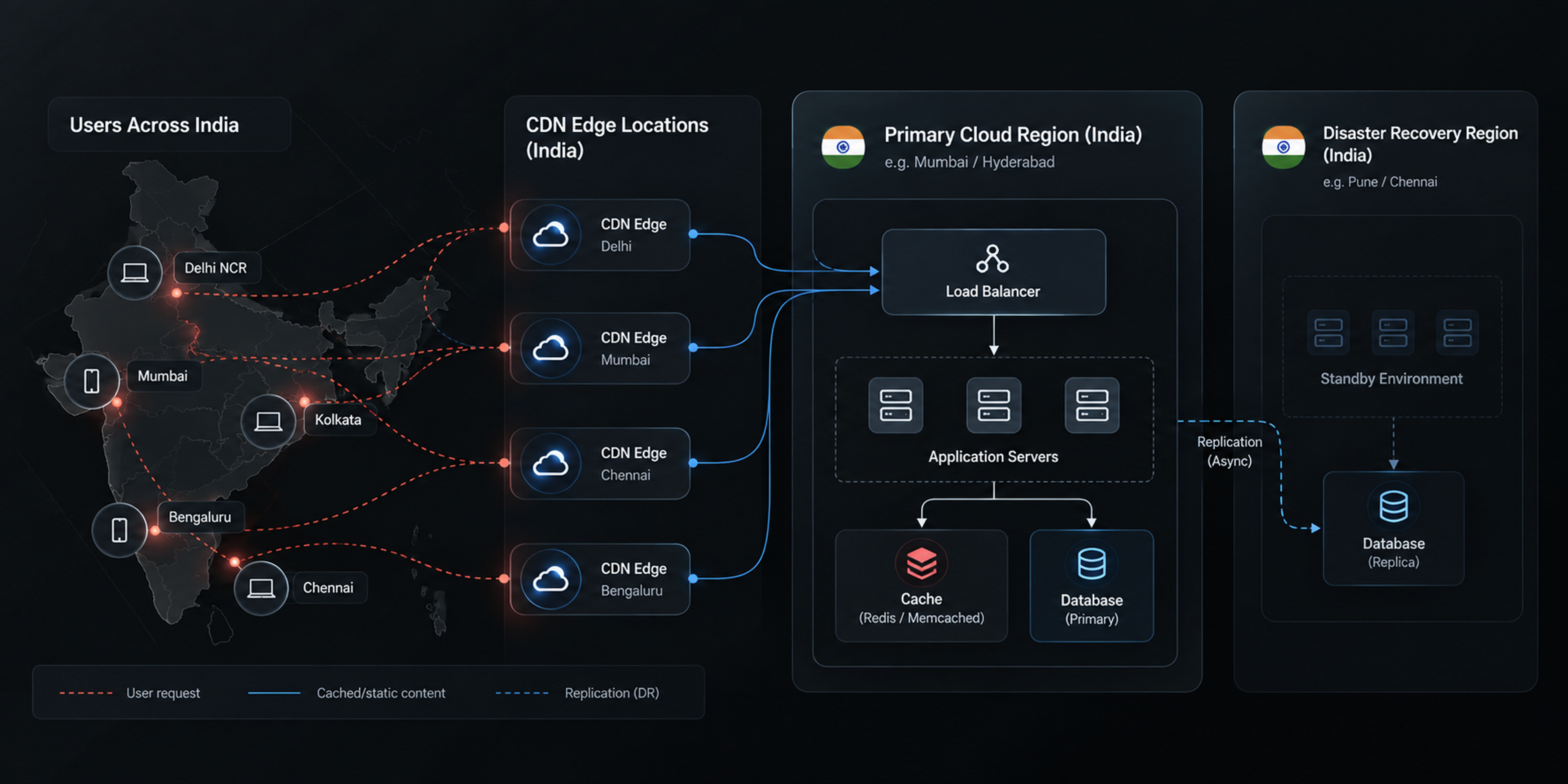Click the Delhi NCR laptop user icon

point(134,272)
